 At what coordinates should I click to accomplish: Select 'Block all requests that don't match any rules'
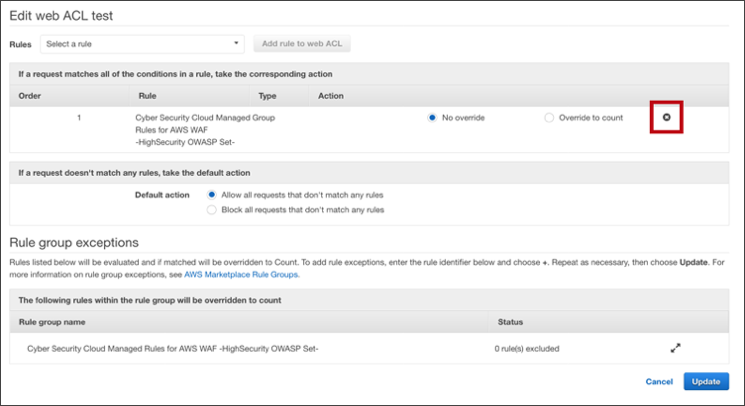(211, 210)
